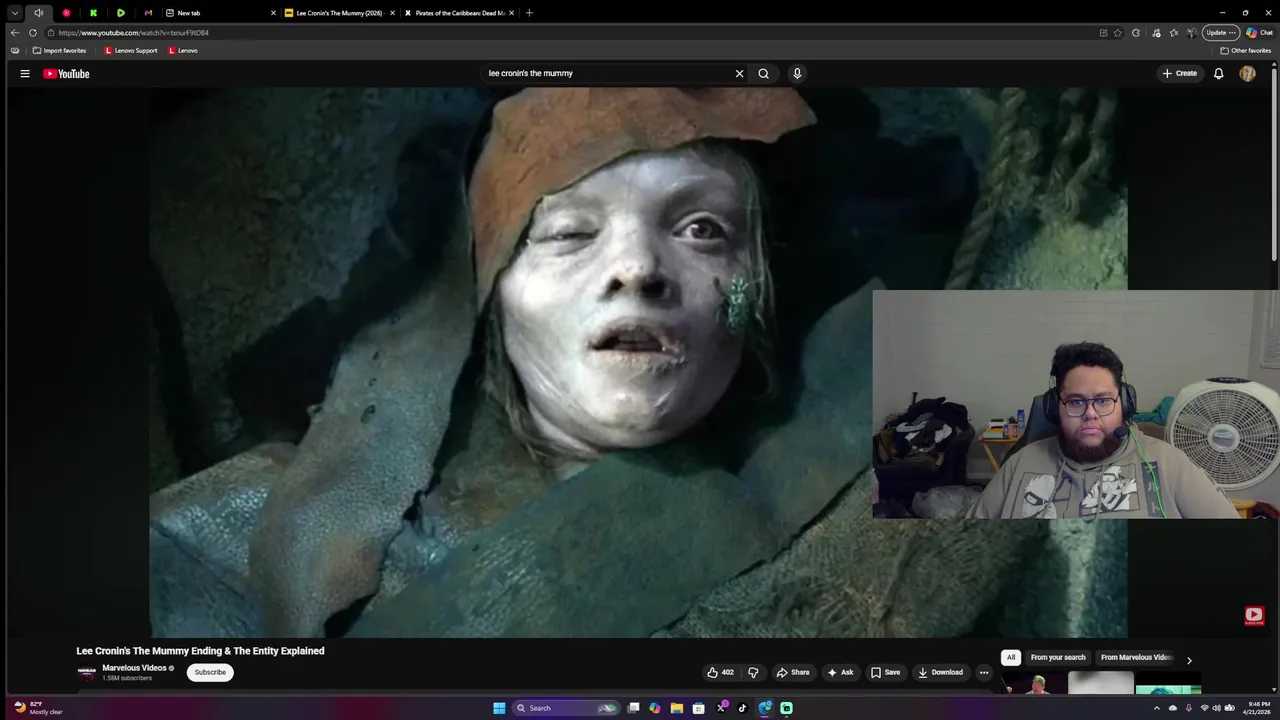Download the video

(x=941, y=672)
